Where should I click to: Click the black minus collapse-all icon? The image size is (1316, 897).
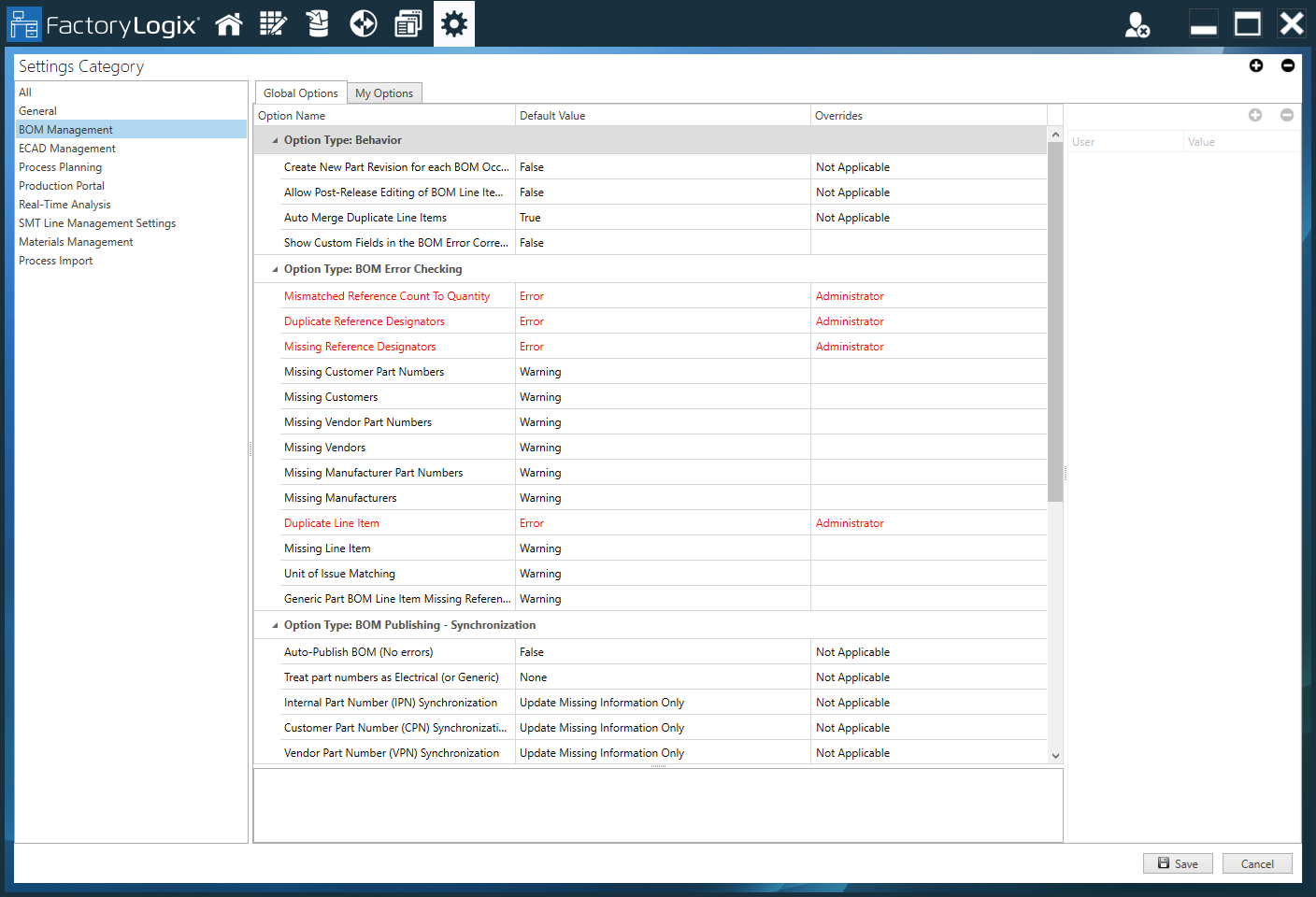coord(1288,65)
